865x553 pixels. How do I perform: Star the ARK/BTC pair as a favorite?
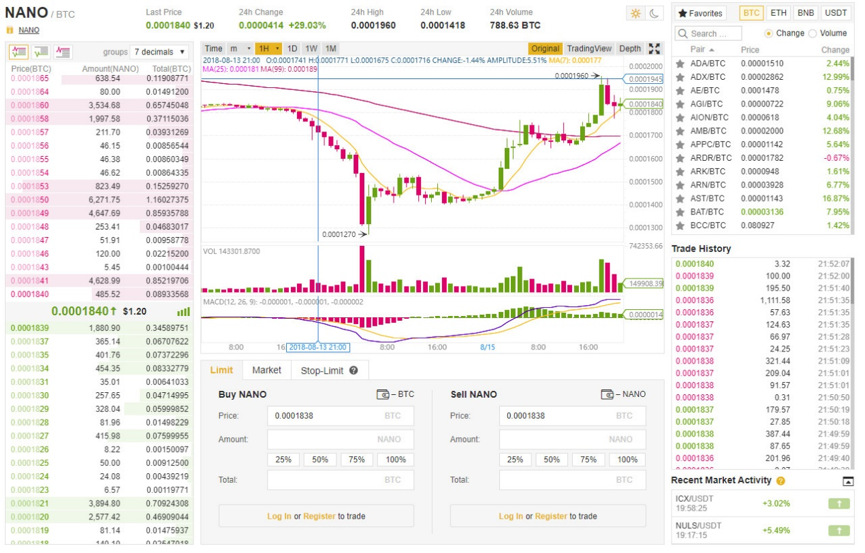click(680, 172)
